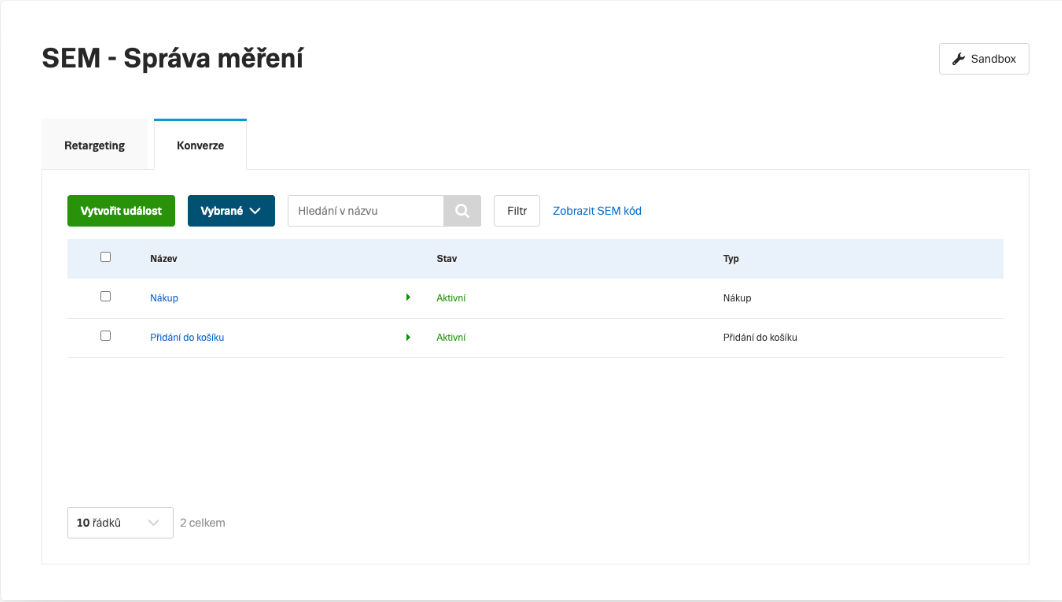Open the 10 řádků rows-per-page dropdown
This screenshot has height=602, width=1062.
[x=120, y=523]
